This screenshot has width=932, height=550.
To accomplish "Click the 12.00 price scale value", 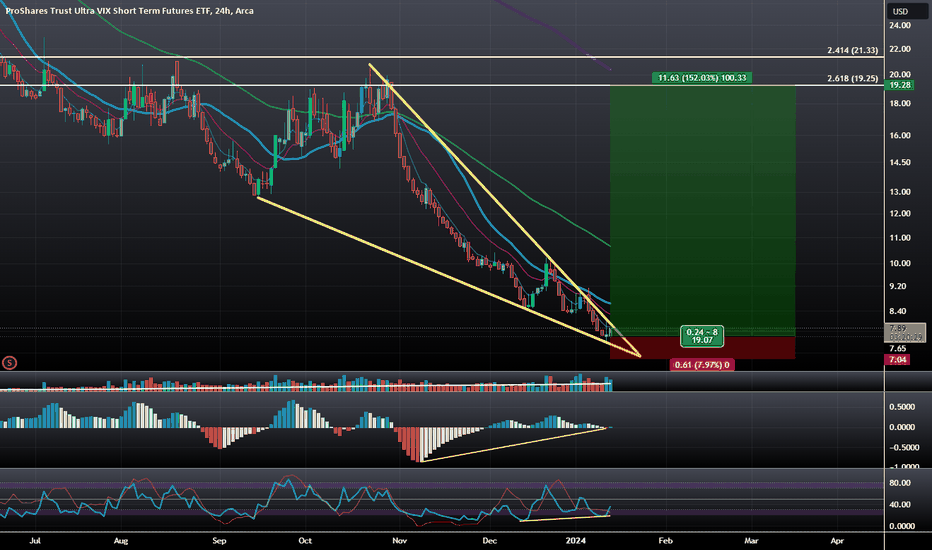I will pyautogui.click(x=899, y=213).
